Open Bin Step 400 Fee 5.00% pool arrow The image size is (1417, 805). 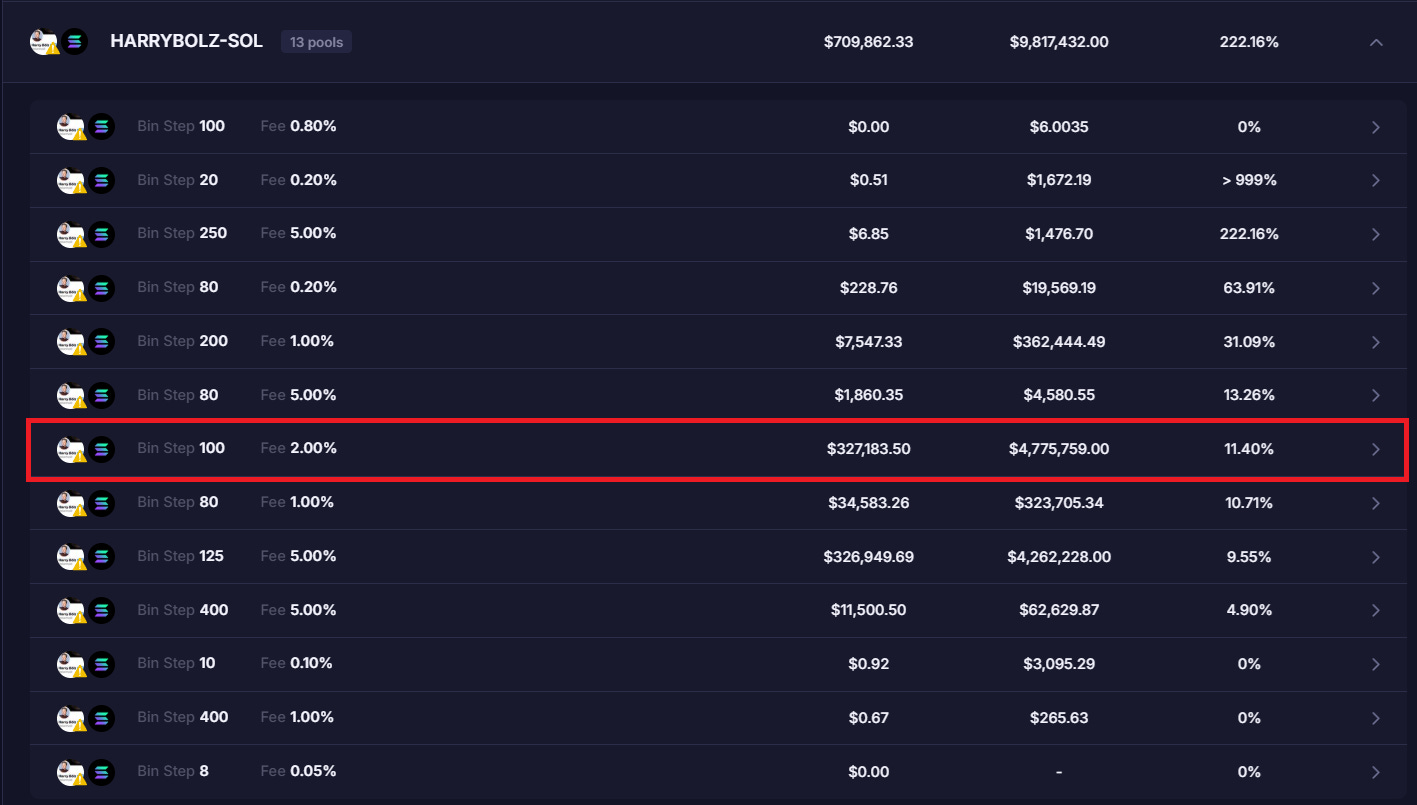(1376, 611)
